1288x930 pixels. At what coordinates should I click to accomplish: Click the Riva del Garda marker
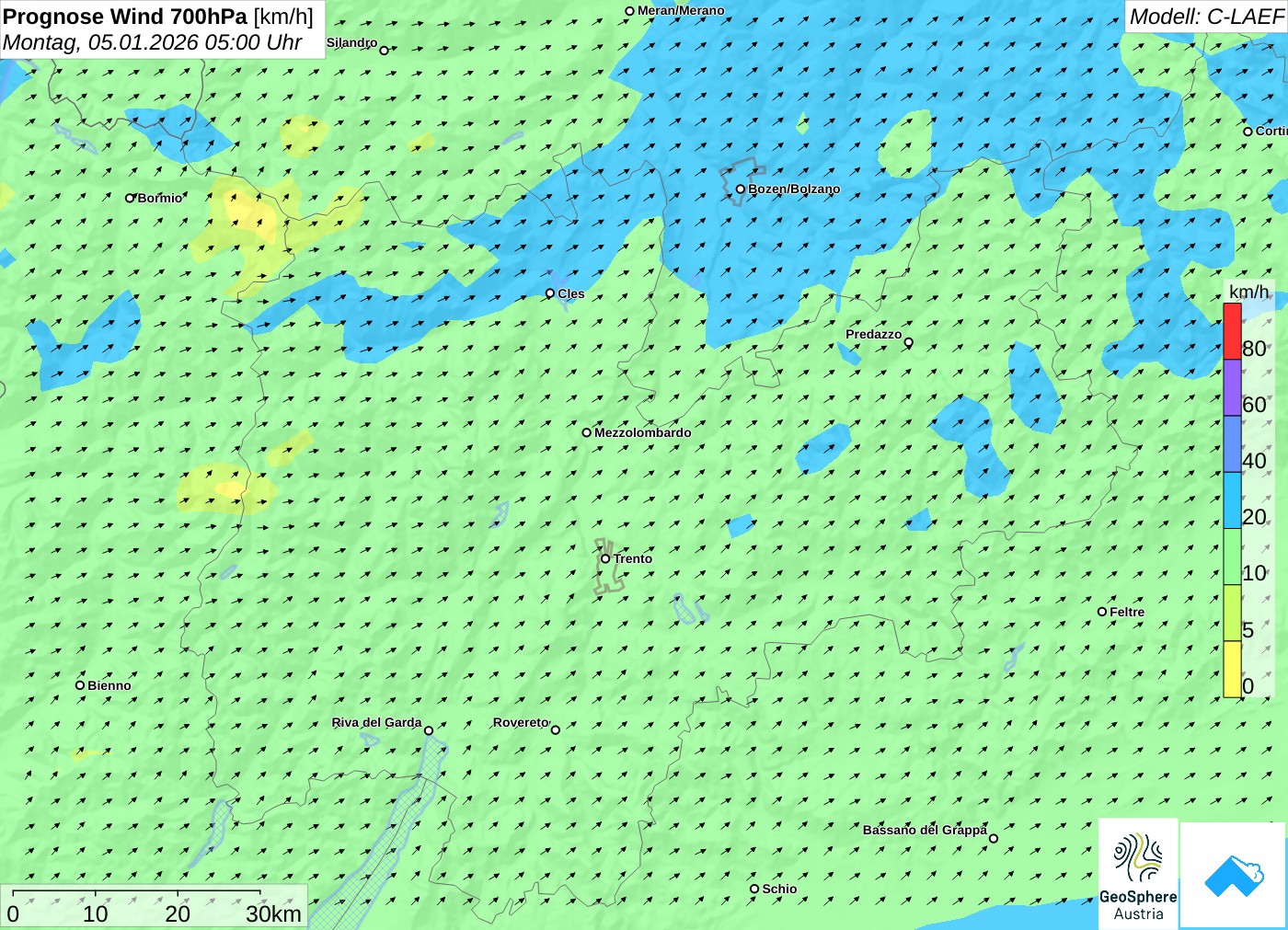tap(428, 730)
